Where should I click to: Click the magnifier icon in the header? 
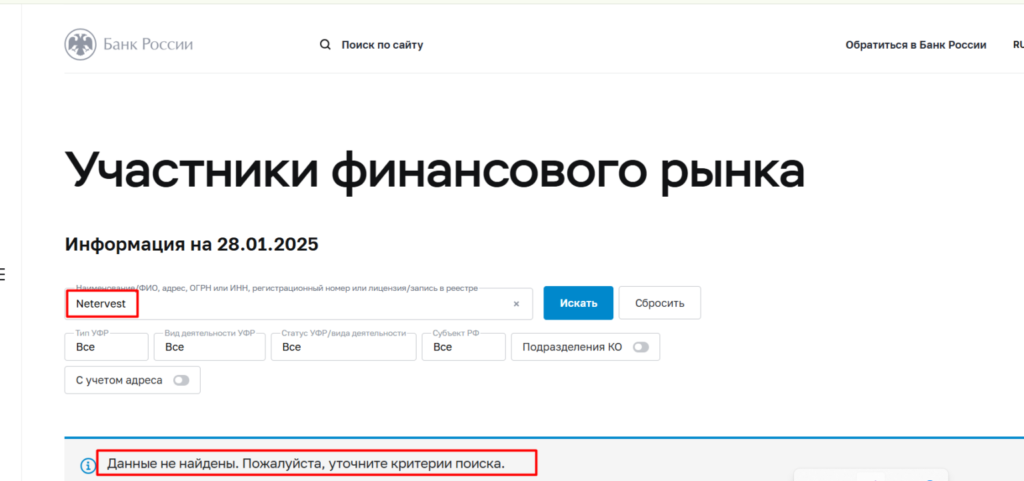click(325, 45)
